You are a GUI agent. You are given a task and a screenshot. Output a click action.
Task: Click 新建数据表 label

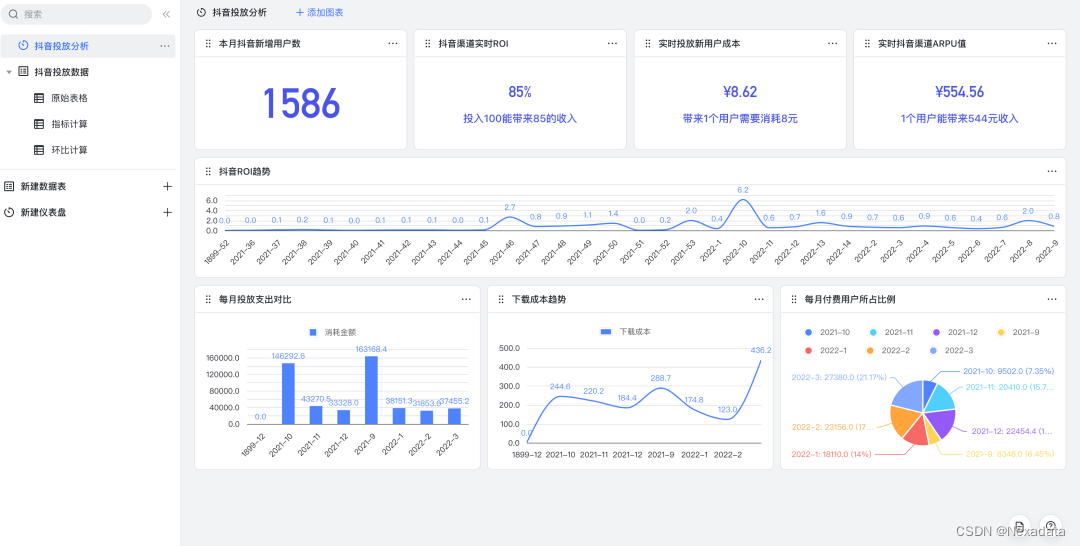(43, 186)
